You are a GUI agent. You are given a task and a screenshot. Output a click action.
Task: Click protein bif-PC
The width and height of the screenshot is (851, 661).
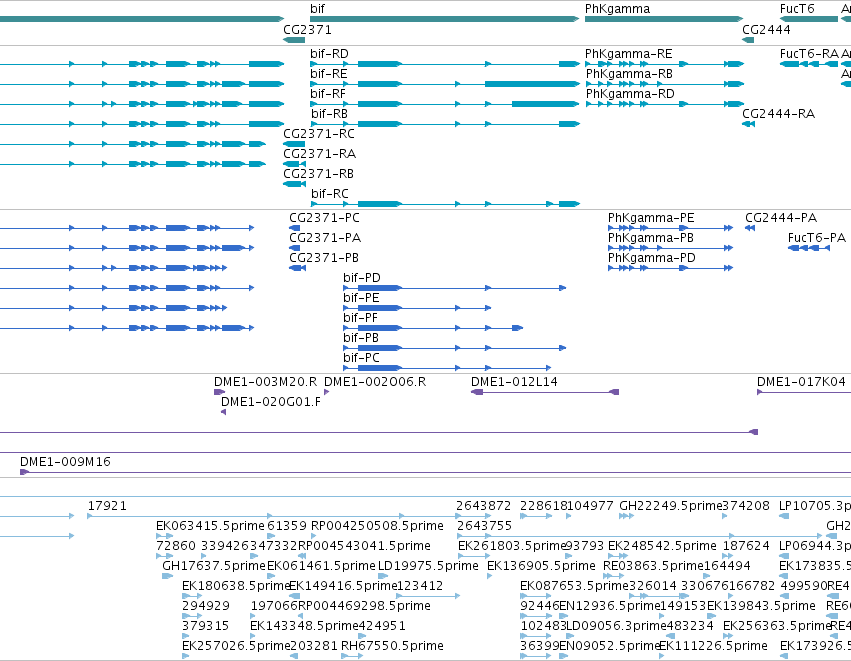[x=447, y=368]
